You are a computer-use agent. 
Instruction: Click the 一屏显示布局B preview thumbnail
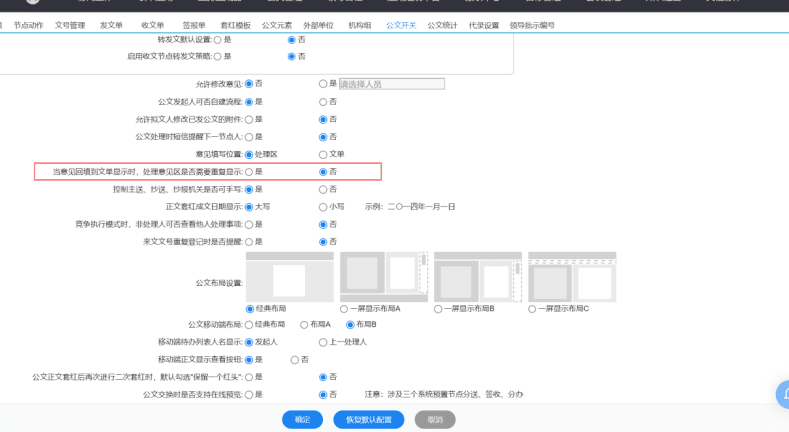point(478,277)
